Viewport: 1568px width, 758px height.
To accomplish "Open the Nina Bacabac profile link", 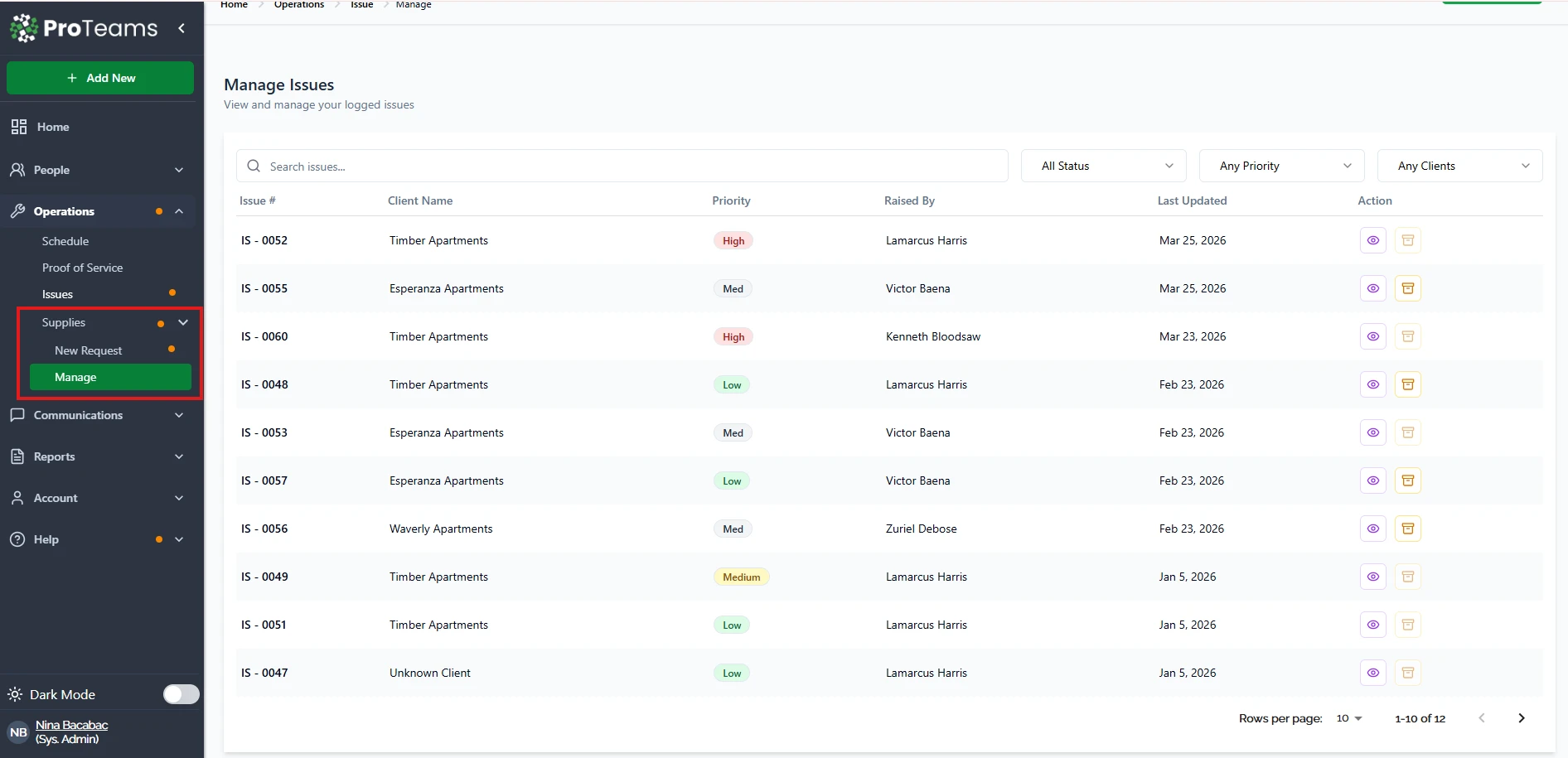I will coord(71,725).
